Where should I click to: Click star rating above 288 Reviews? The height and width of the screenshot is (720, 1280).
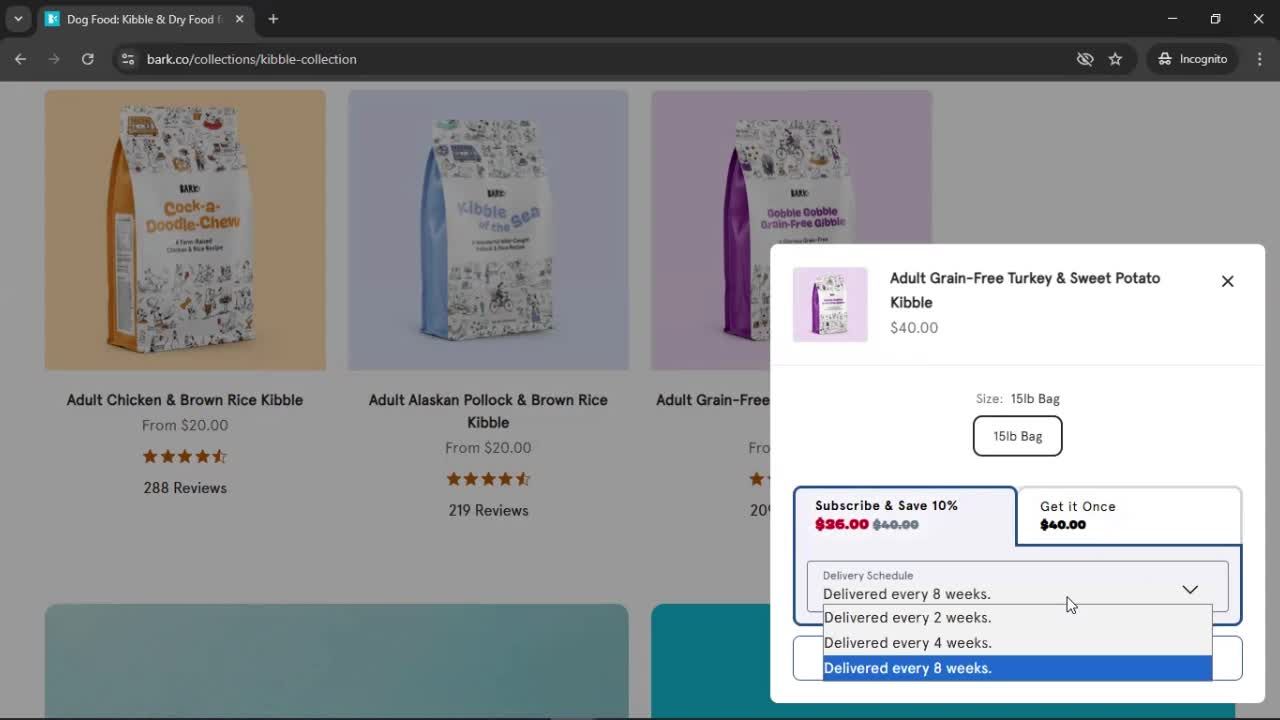click(185, 456)
